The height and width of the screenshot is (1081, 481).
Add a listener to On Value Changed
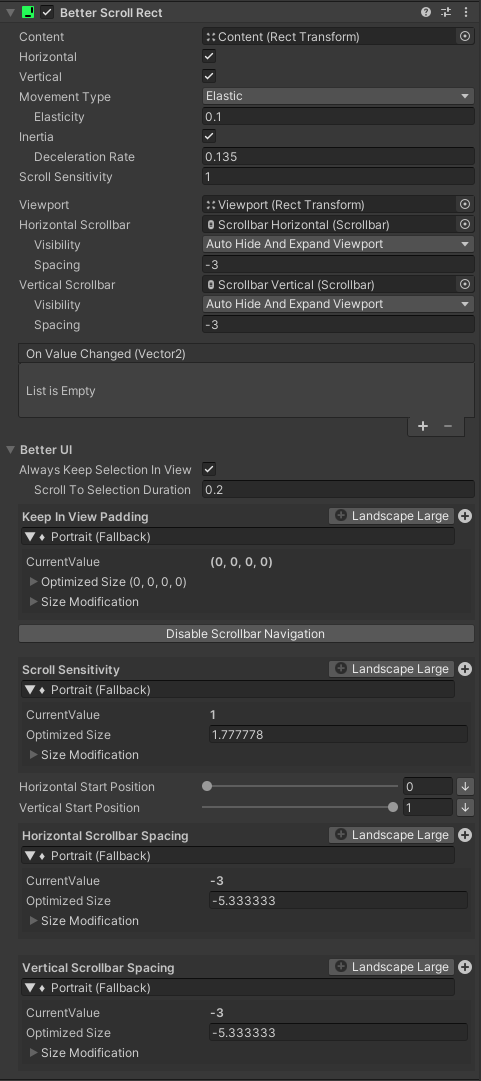coord(422,426)
